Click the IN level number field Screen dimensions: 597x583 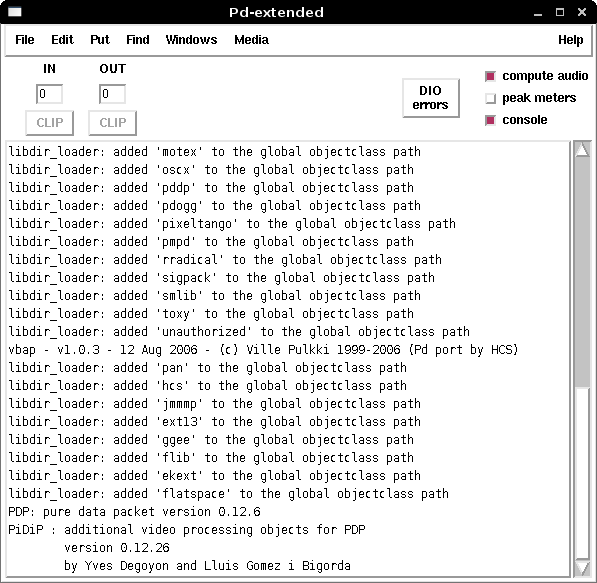pyautogui.click(x=49, y=94)
